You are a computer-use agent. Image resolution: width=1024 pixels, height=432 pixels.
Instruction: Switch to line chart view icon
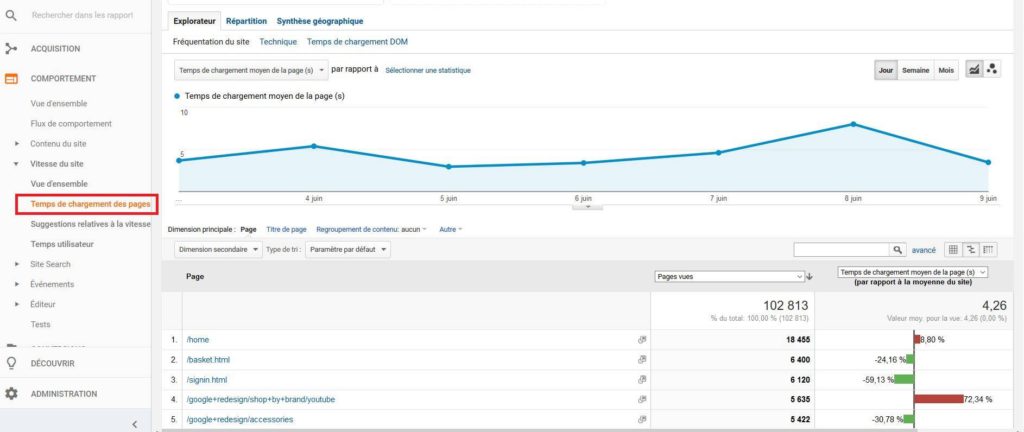974,69
